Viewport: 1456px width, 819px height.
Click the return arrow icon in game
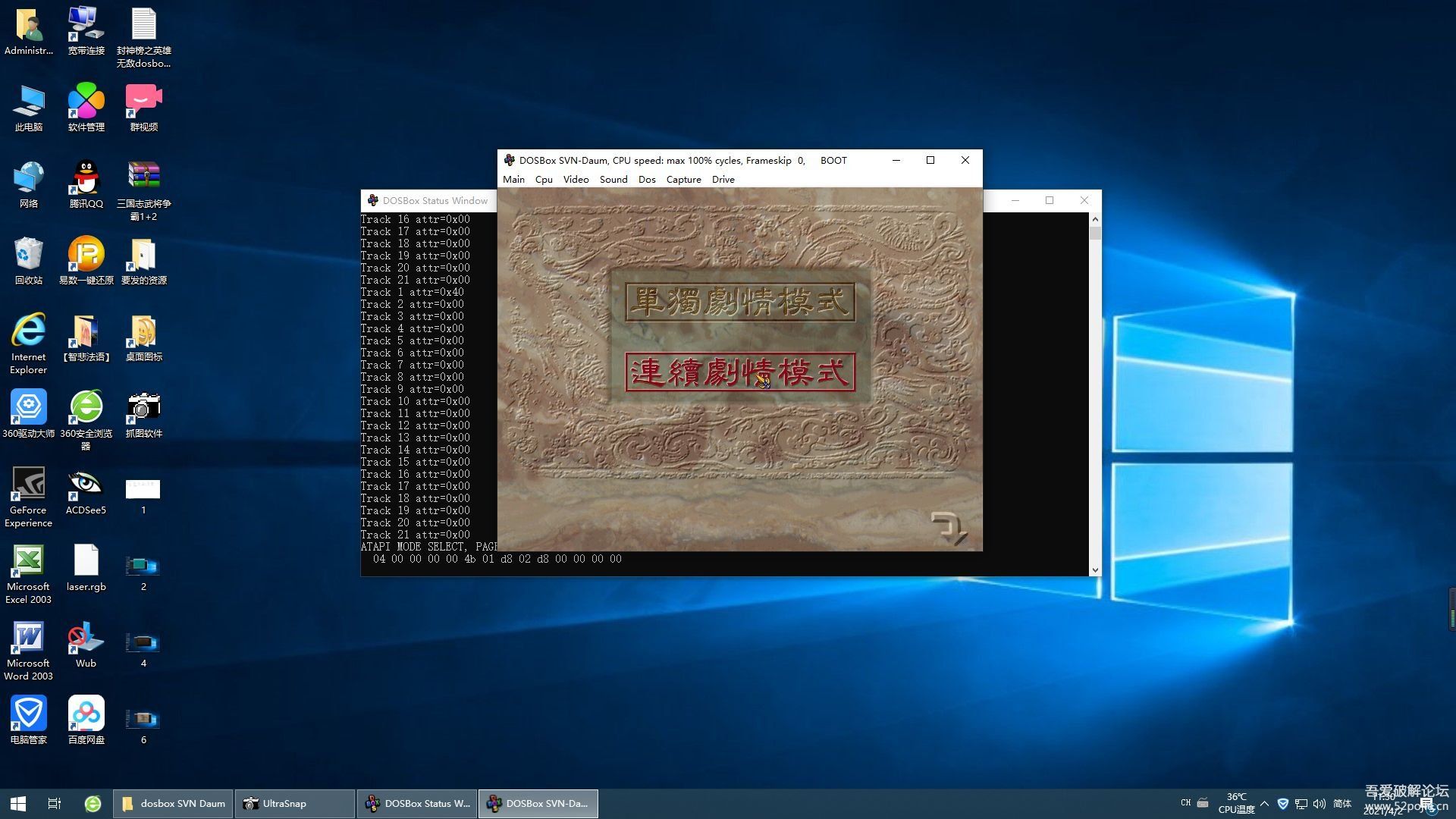coord(949,528)
